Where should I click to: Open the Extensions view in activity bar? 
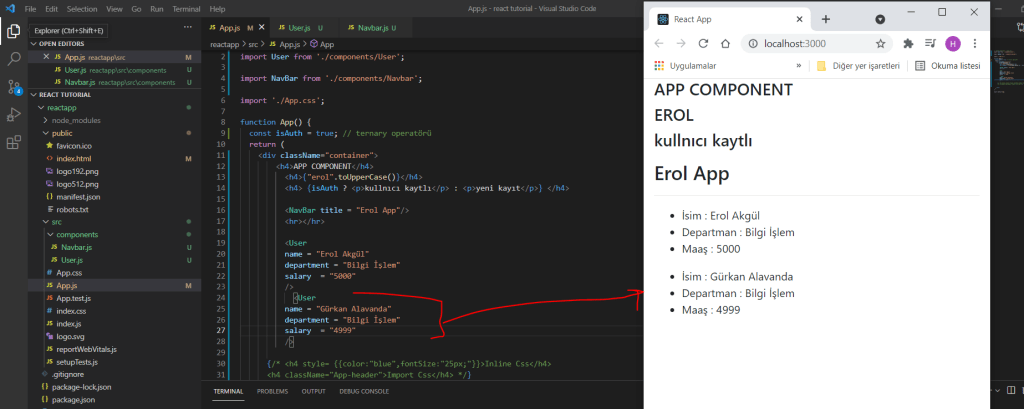[13, 142]
